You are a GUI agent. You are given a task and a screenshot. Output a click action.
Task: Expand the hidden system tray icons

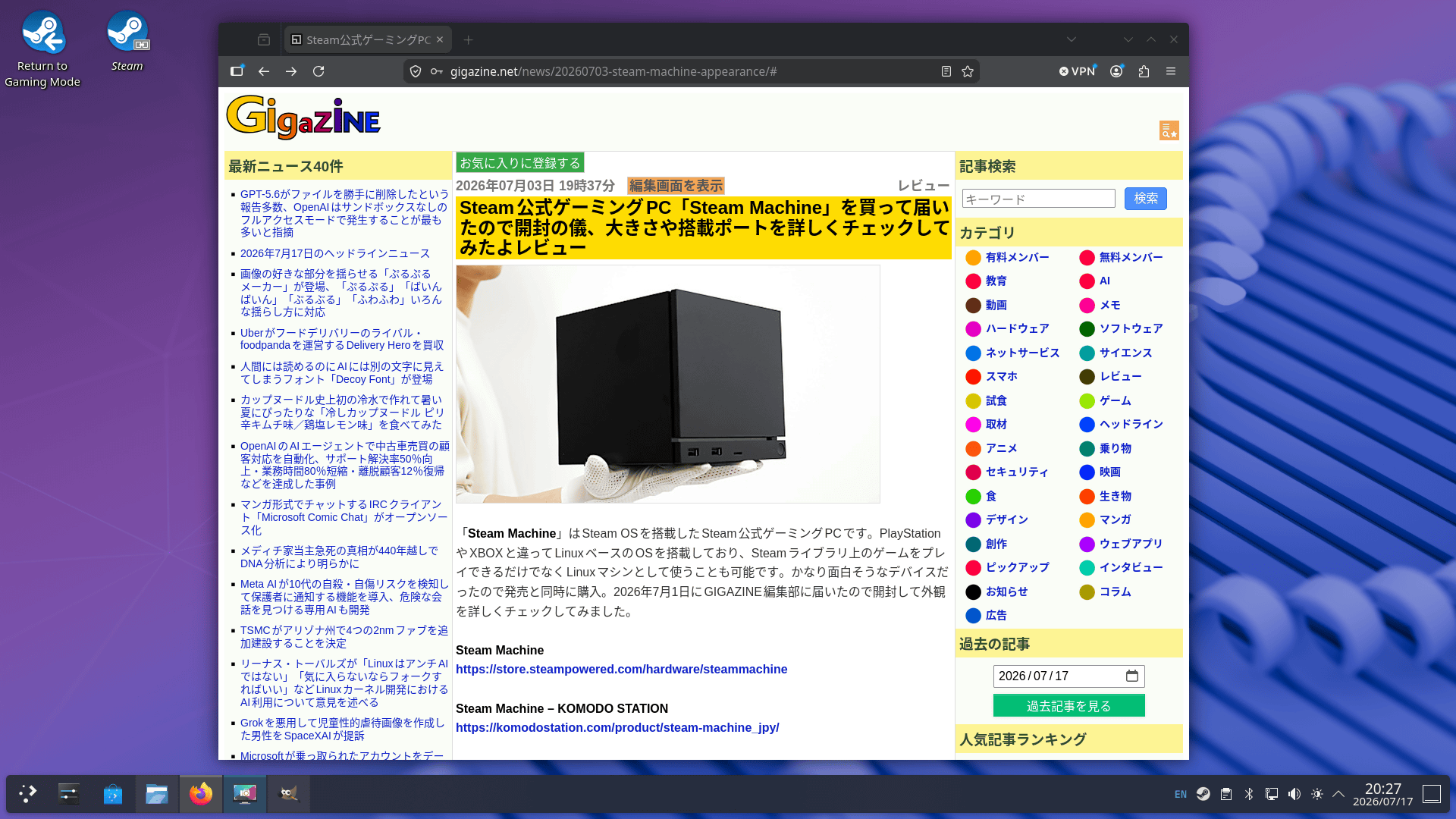pos(1338,794)
